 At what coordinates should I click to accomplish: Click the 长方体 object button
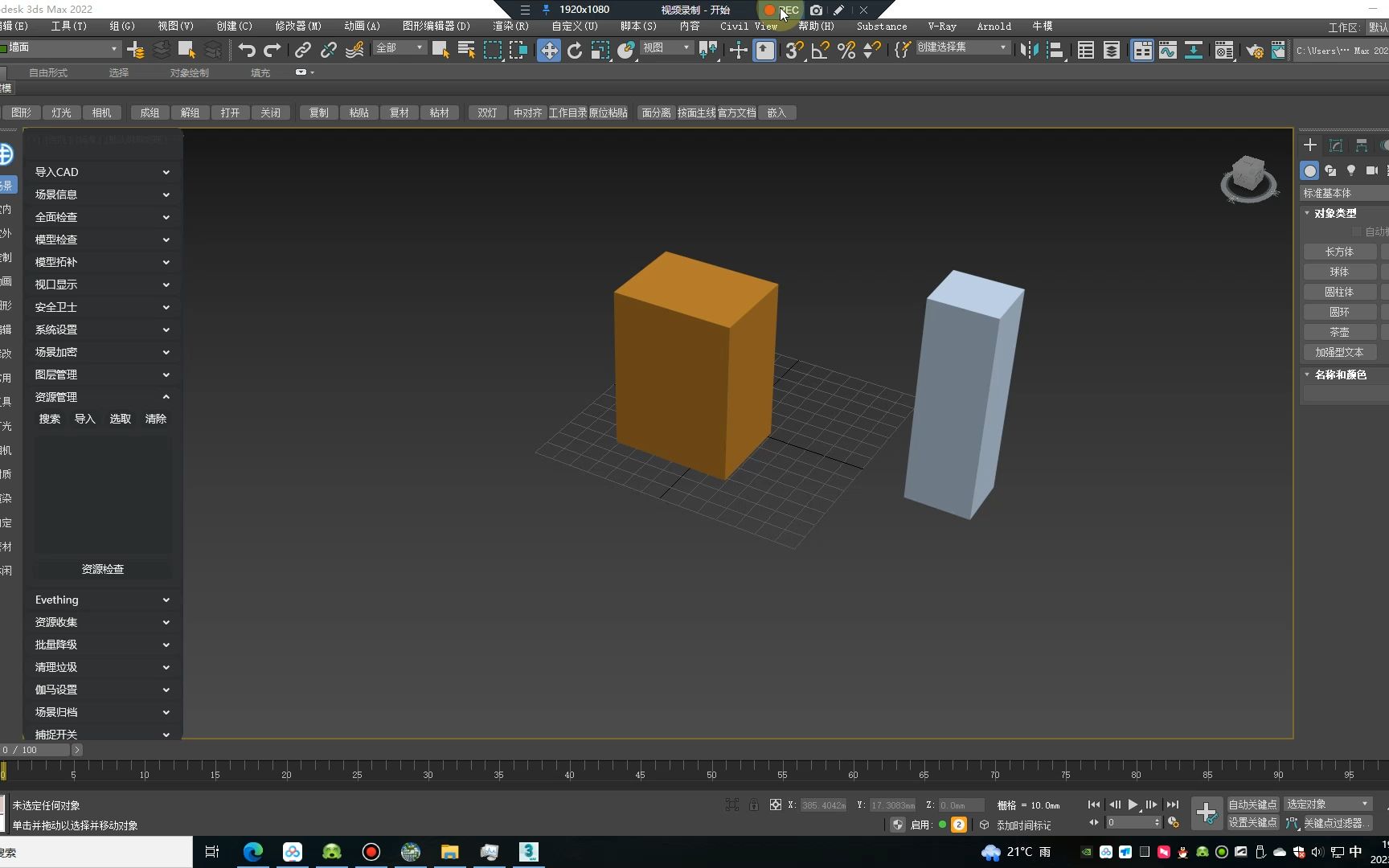point(1338,252)
